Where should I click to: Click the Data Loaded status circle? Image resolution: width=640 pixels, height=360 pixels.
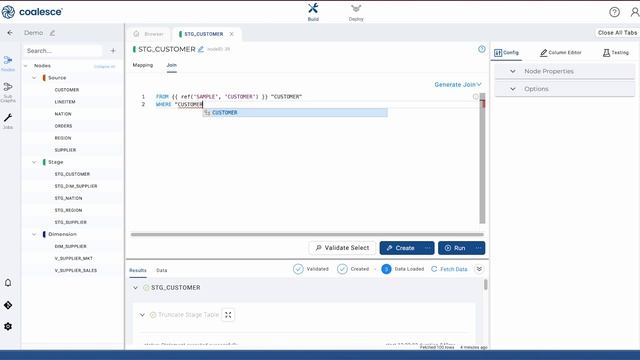(386, 269)
